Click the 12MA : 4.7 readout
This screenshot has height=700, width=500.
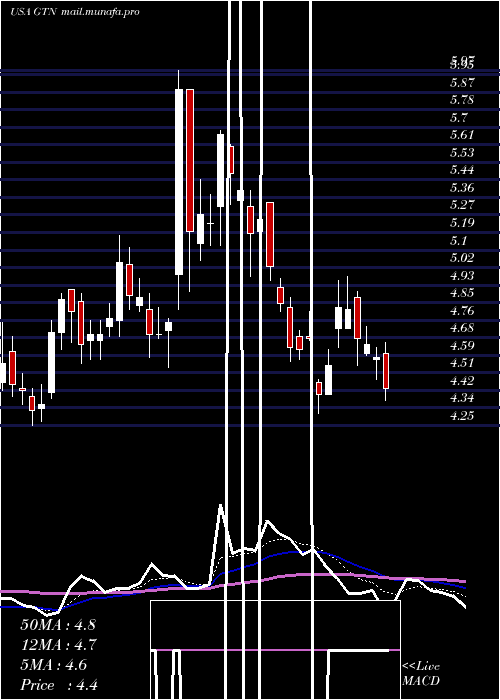pyautogui.click(x=58, y=645)
